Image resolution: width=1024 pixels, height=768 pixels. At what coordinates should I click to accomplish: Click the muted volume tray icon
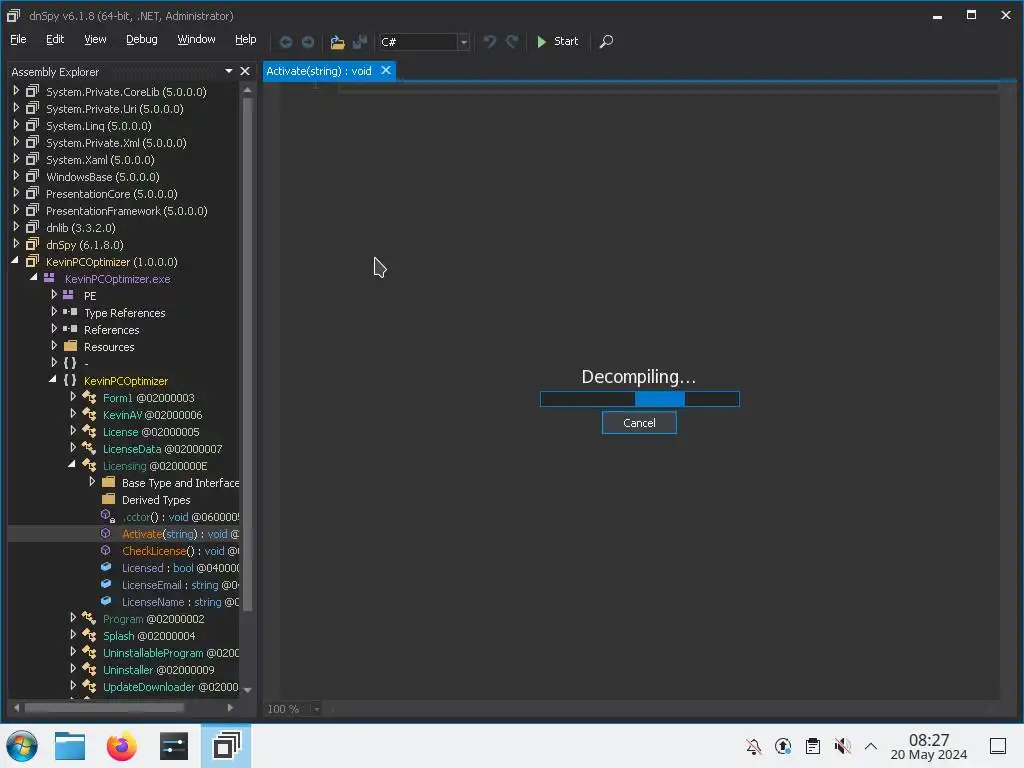pyautogui.click(x=842, y=746)
